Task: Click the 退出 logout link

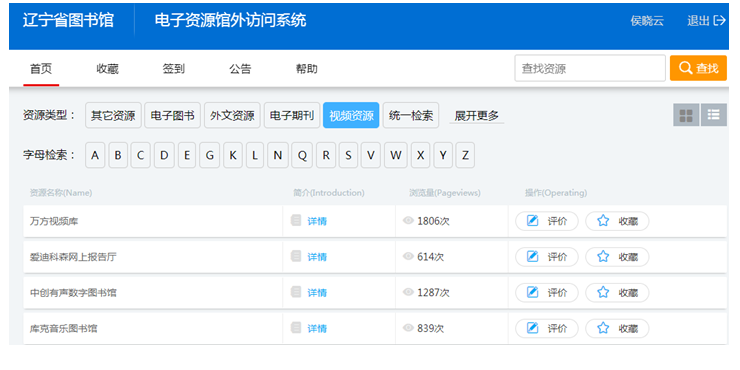Action: (x=698, y=21)
